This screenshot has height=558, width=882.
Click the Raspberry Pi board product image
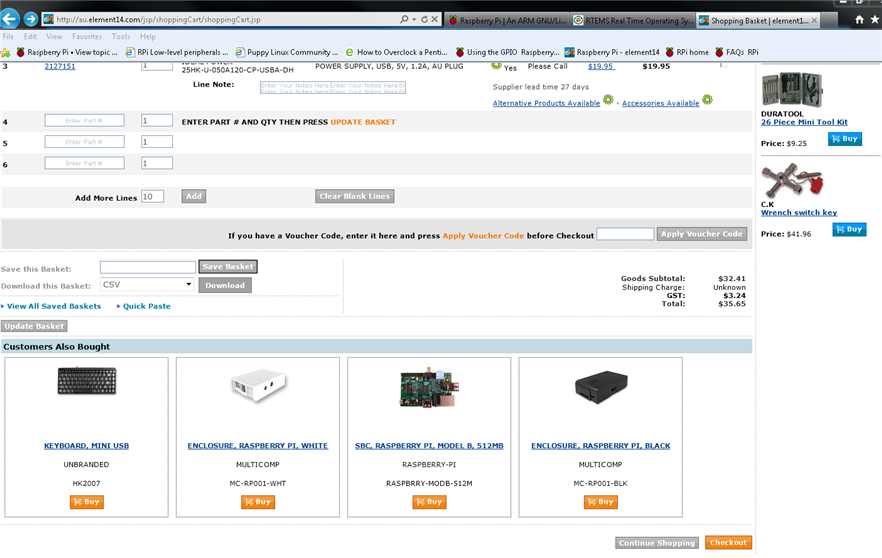[x=428, y=388]
